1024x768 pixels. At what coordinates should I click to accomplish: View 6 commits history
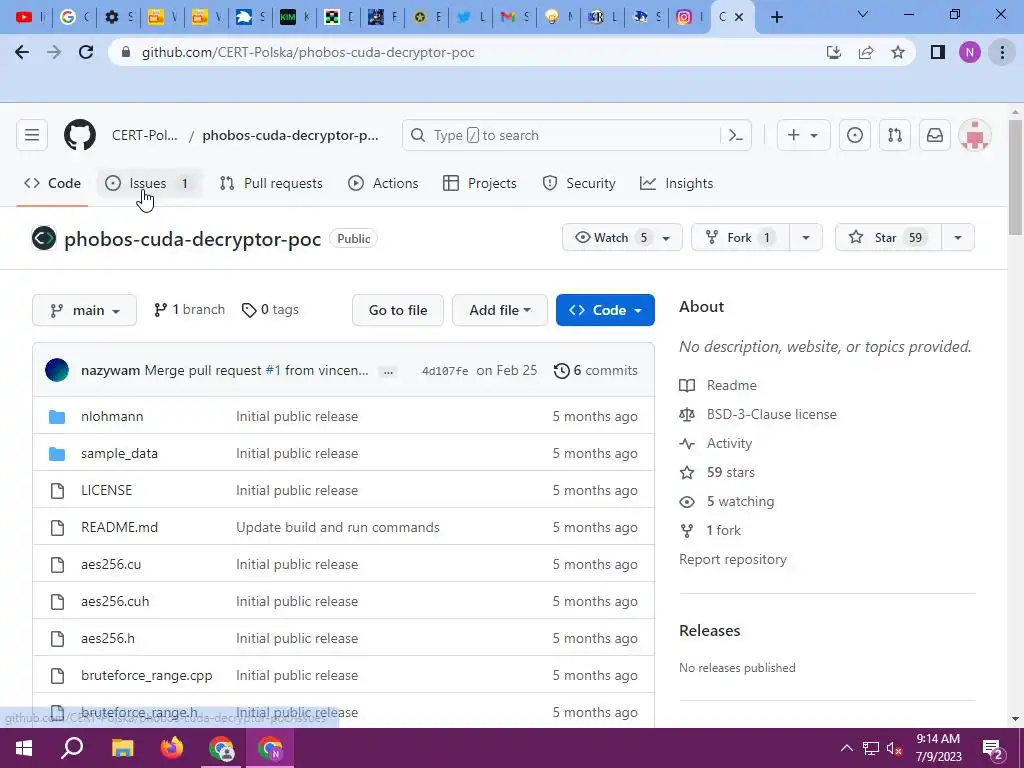coord(596,370)
